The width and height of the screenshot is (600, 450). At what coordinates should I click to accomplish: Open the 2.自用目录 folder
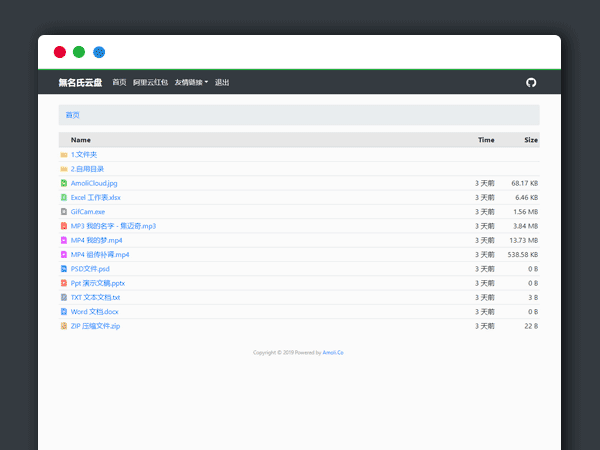pos(87,169)
